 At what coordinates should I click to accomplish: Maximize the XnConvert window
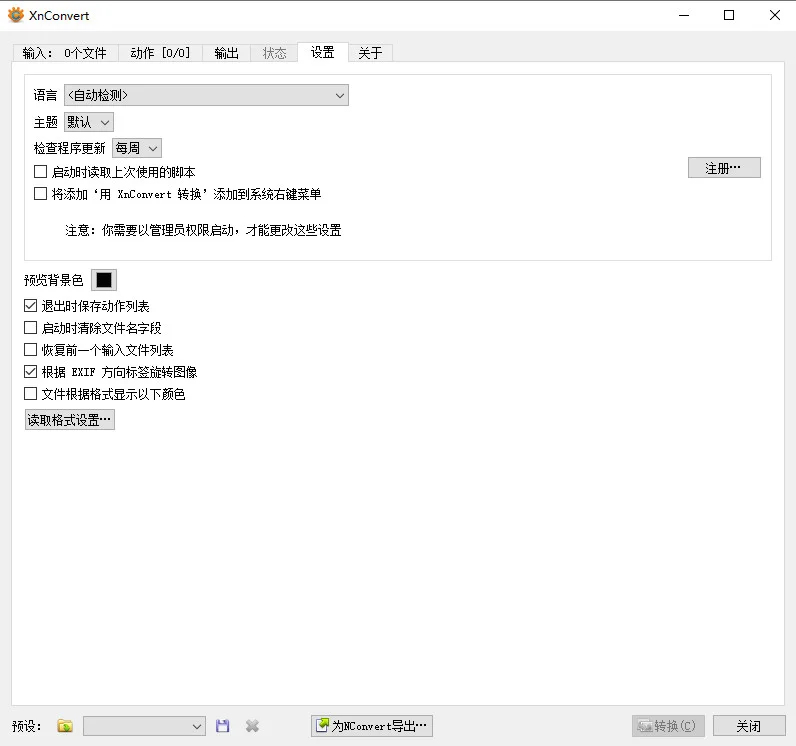pyautogui.click(x=729, y=15)
